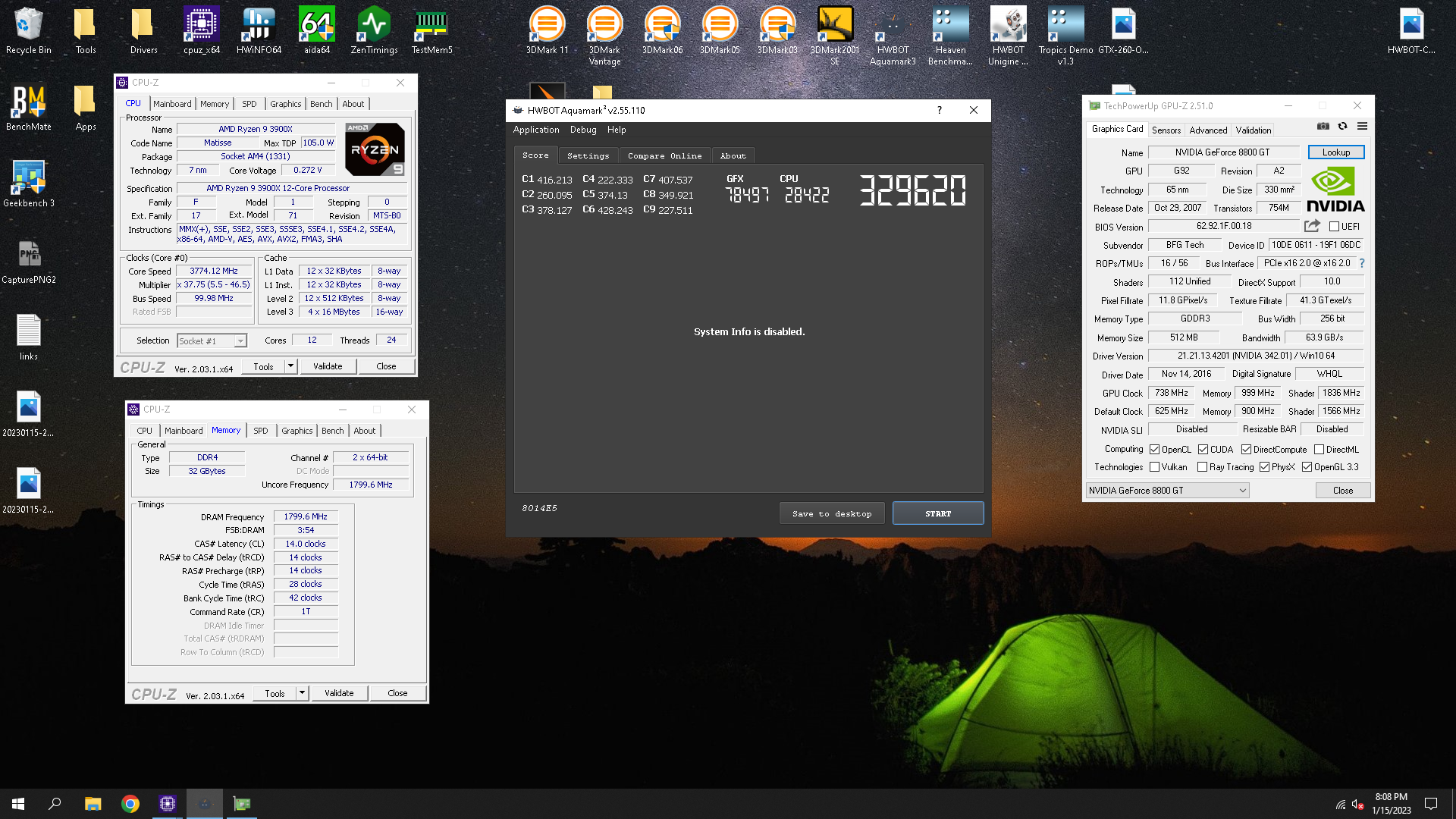Open the NVIDIA GeForce 8800 GT GPU selector
1456x819 pixels.
pos(1167,491)
